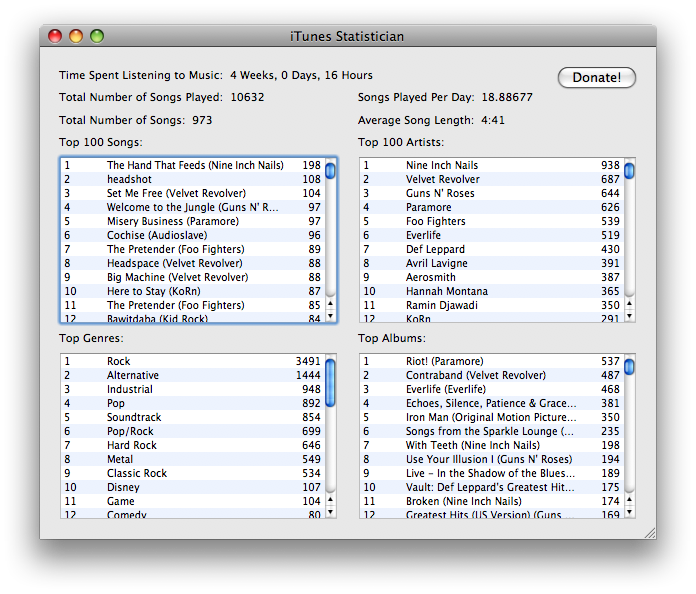This screenshot has height=594, width=696.
Task: Click up arrow in Top 100 Artists list
Action: tap(629, 303)
